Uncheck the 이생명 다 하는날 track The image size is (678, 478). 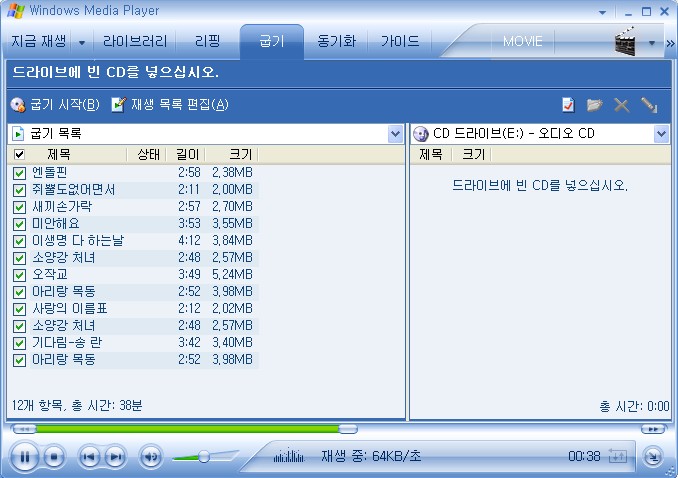coord(19,241)
